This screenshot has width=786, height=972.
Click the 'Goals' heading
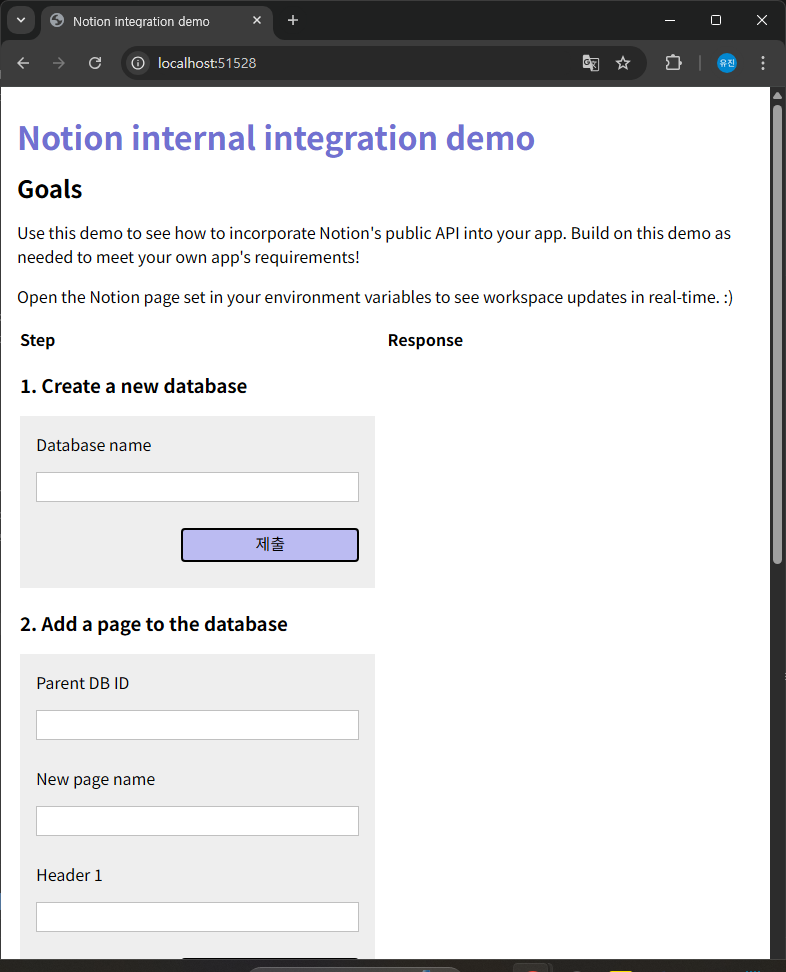[x=50, y=190]
